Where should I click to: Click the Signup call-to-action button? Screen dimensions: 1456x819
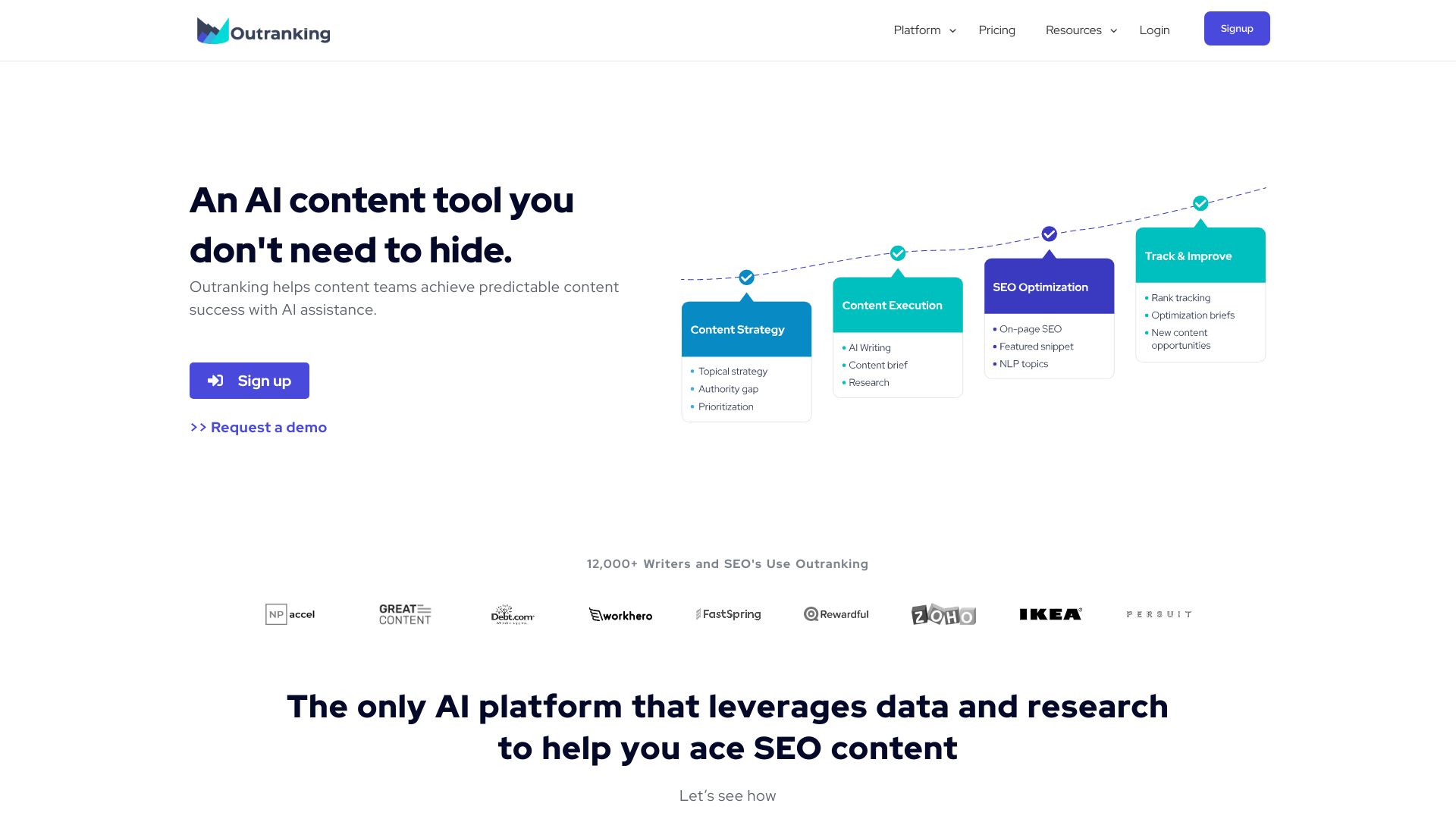point(1237,28)
